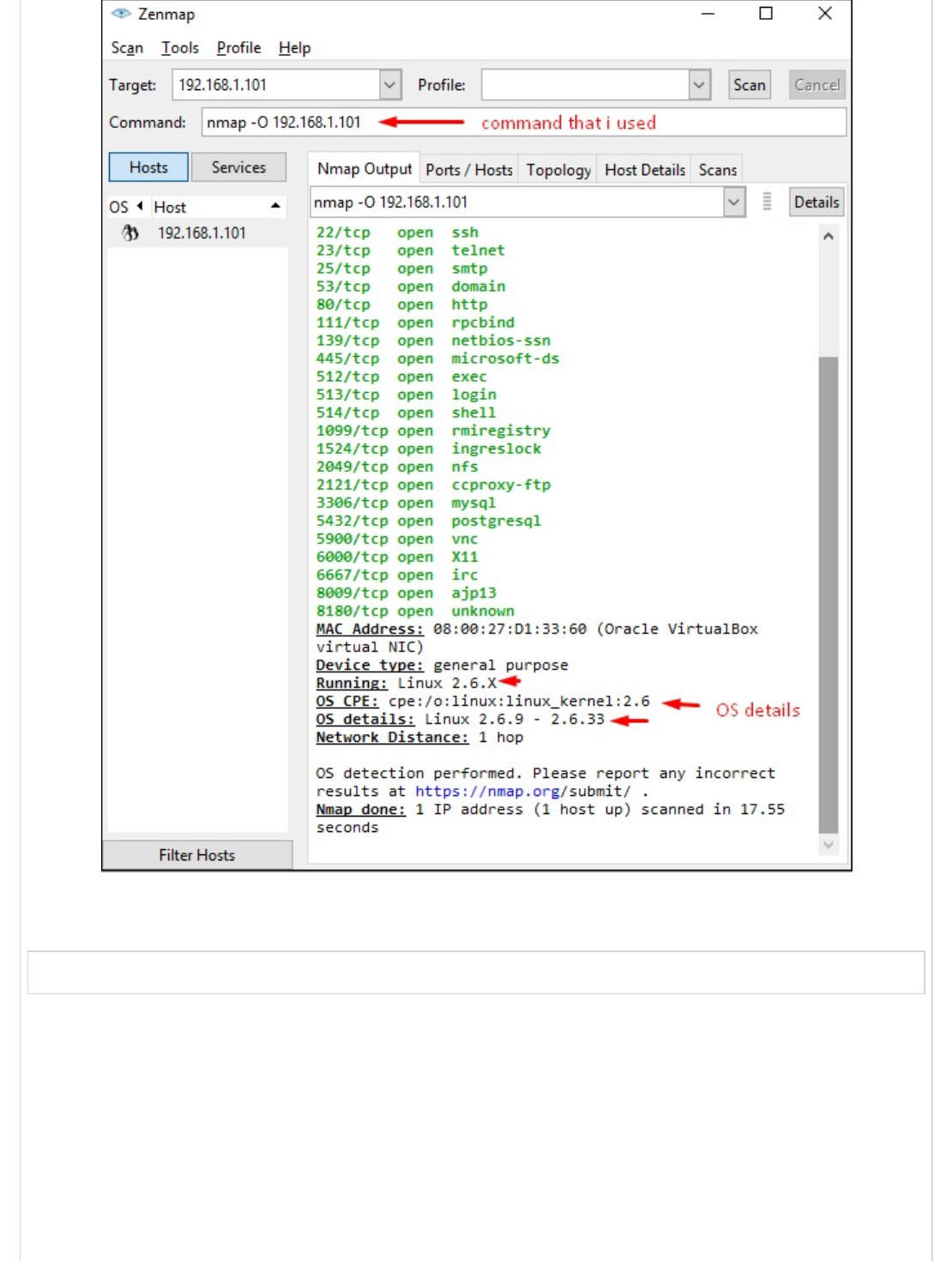952x1261 pixels.
Task: Click the OS CPE label
Action: pyautogui.click(x=347, y=701)
